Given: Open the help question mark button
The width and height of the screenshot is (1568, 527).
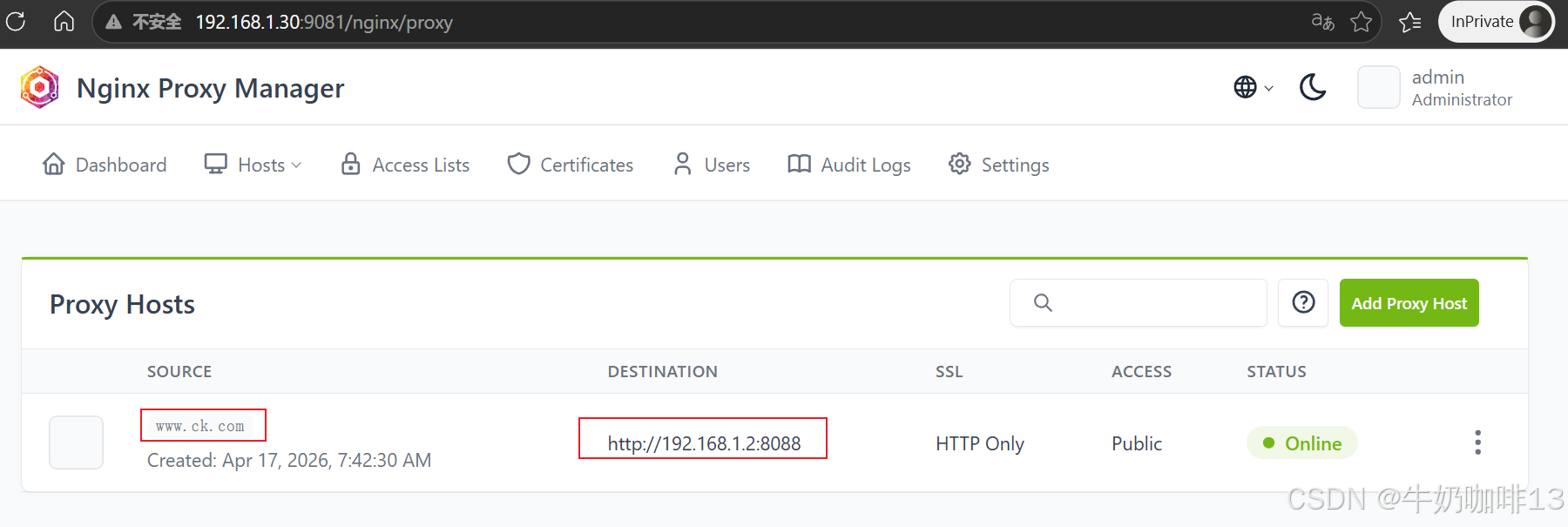Looking at the screenshot, I should [1303, 303].
